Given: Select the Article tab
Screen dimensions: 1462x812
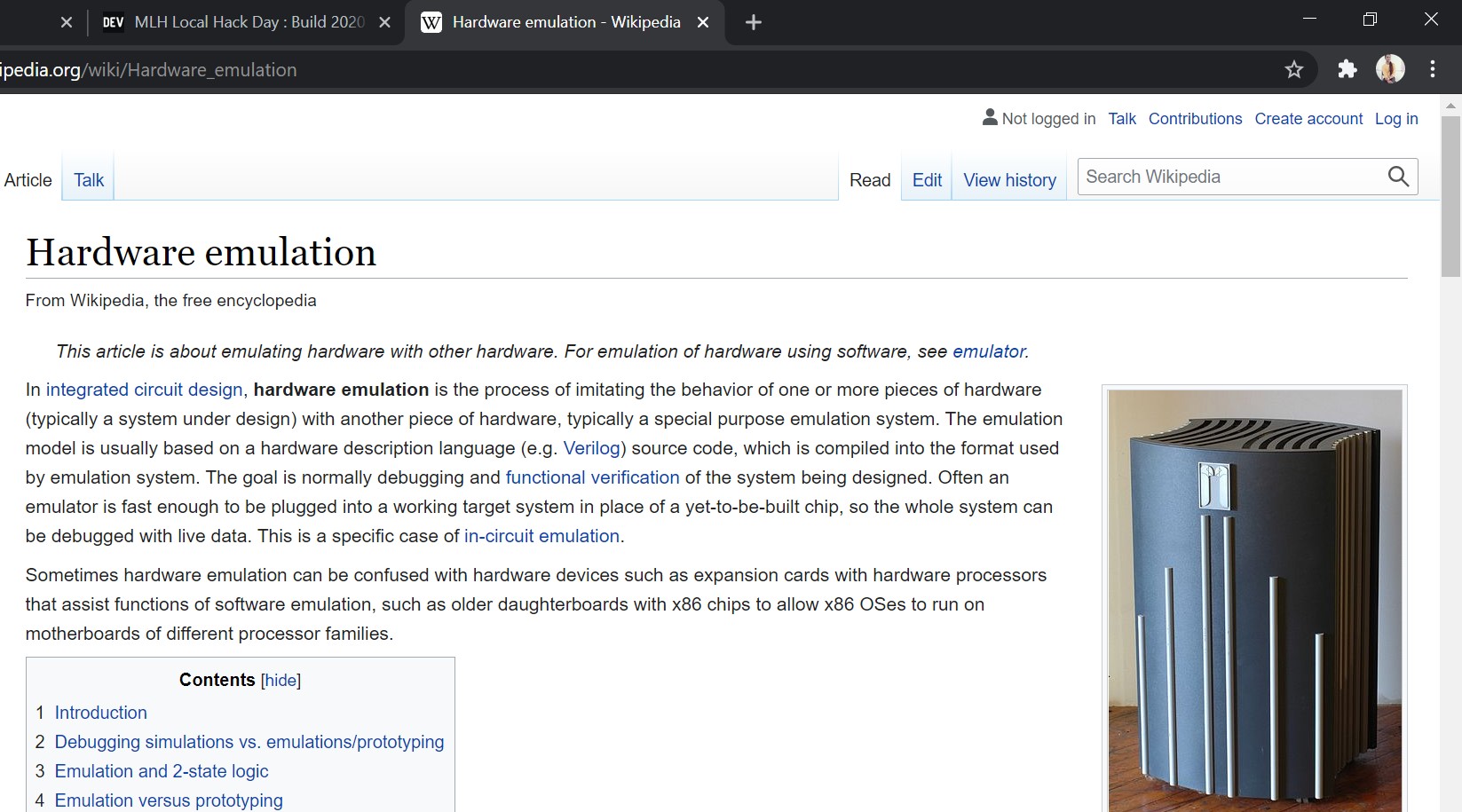Looking at the screenshot, I should click(28, 180).
